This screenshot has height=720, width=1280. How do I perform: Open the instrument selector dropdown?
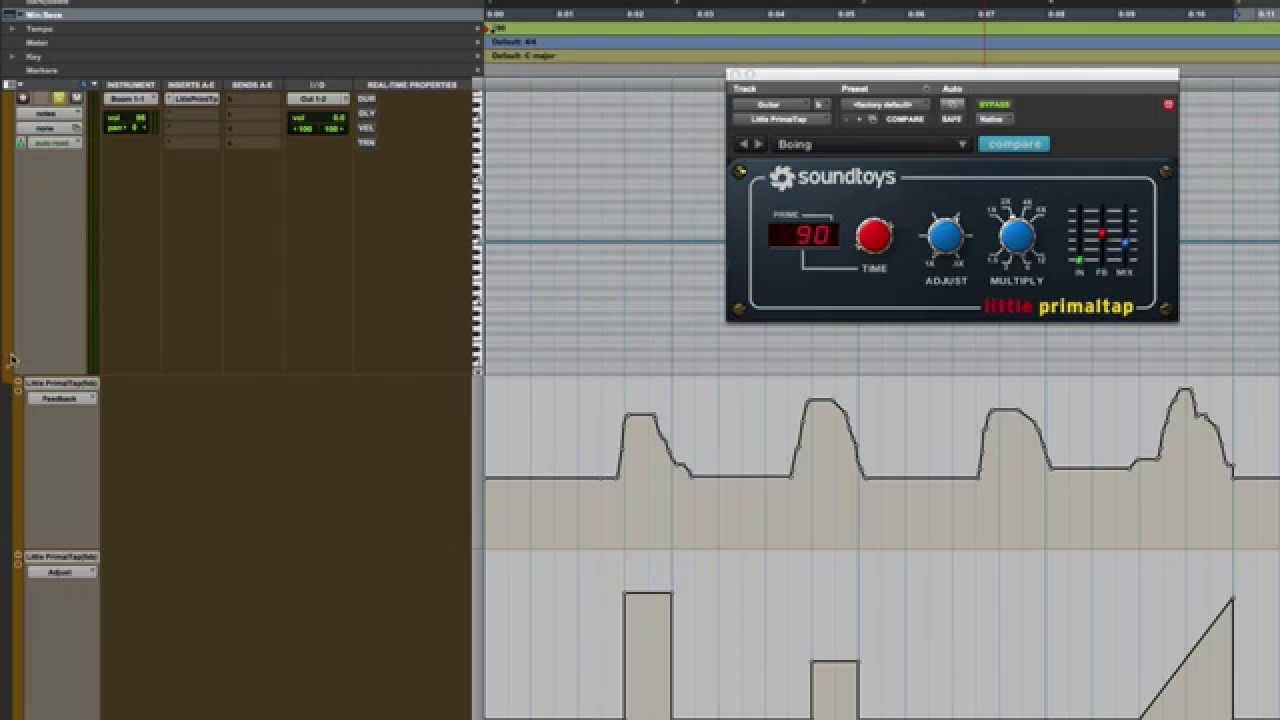tap(131, 99)
